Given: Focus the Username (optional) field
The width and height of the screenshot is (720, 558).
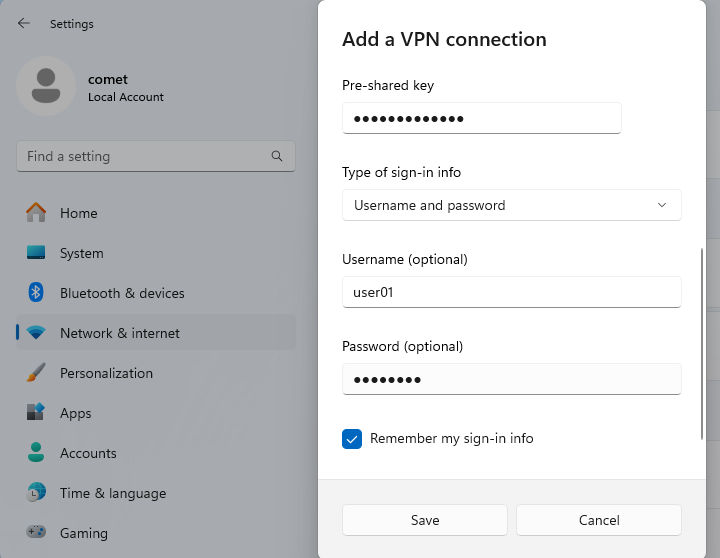Looking at the screenshot, I should click(x=512, y=292).
